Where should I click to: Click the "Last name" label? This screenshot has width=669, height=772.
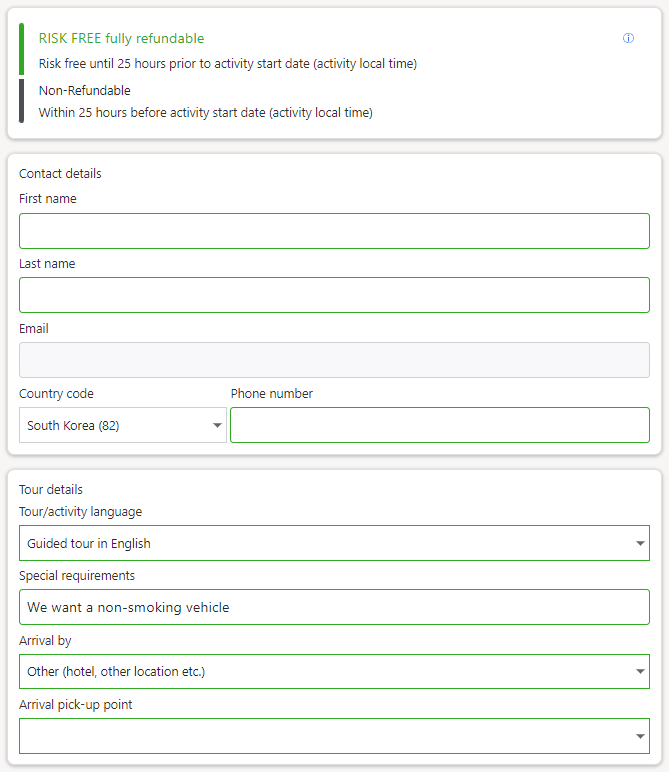[47, 263]
